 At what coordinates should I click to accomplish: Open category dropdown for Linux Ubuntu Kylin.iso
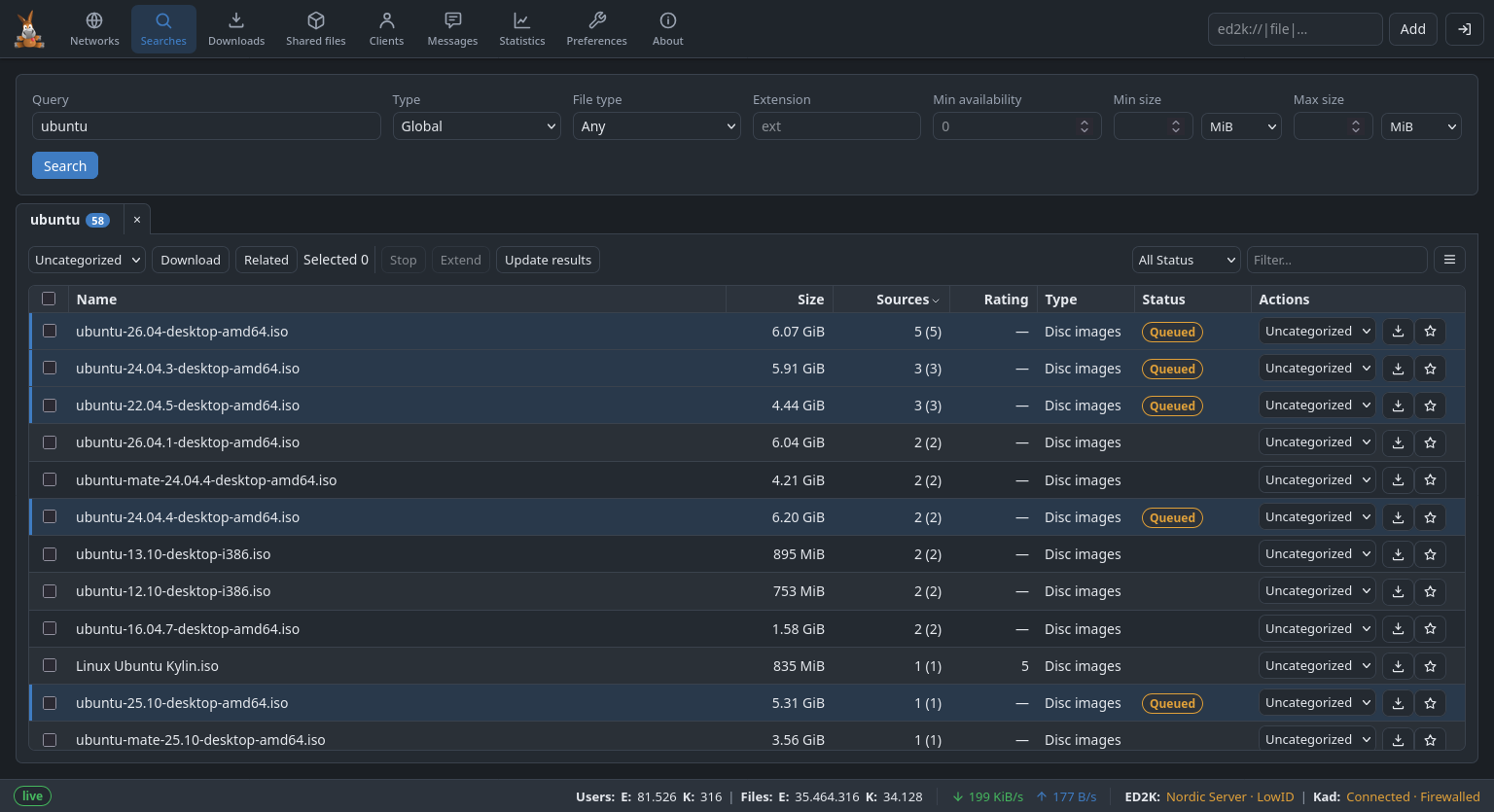tap(1317, 666)
